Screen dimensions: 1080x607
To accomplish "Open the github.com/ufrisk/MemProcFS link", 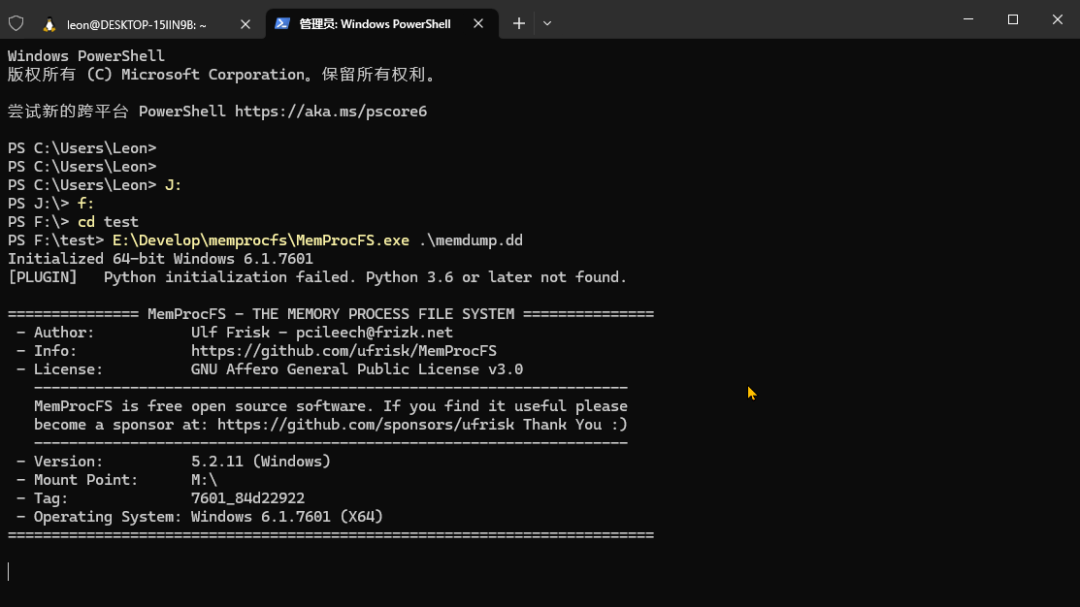I will (x=344, y=351).
